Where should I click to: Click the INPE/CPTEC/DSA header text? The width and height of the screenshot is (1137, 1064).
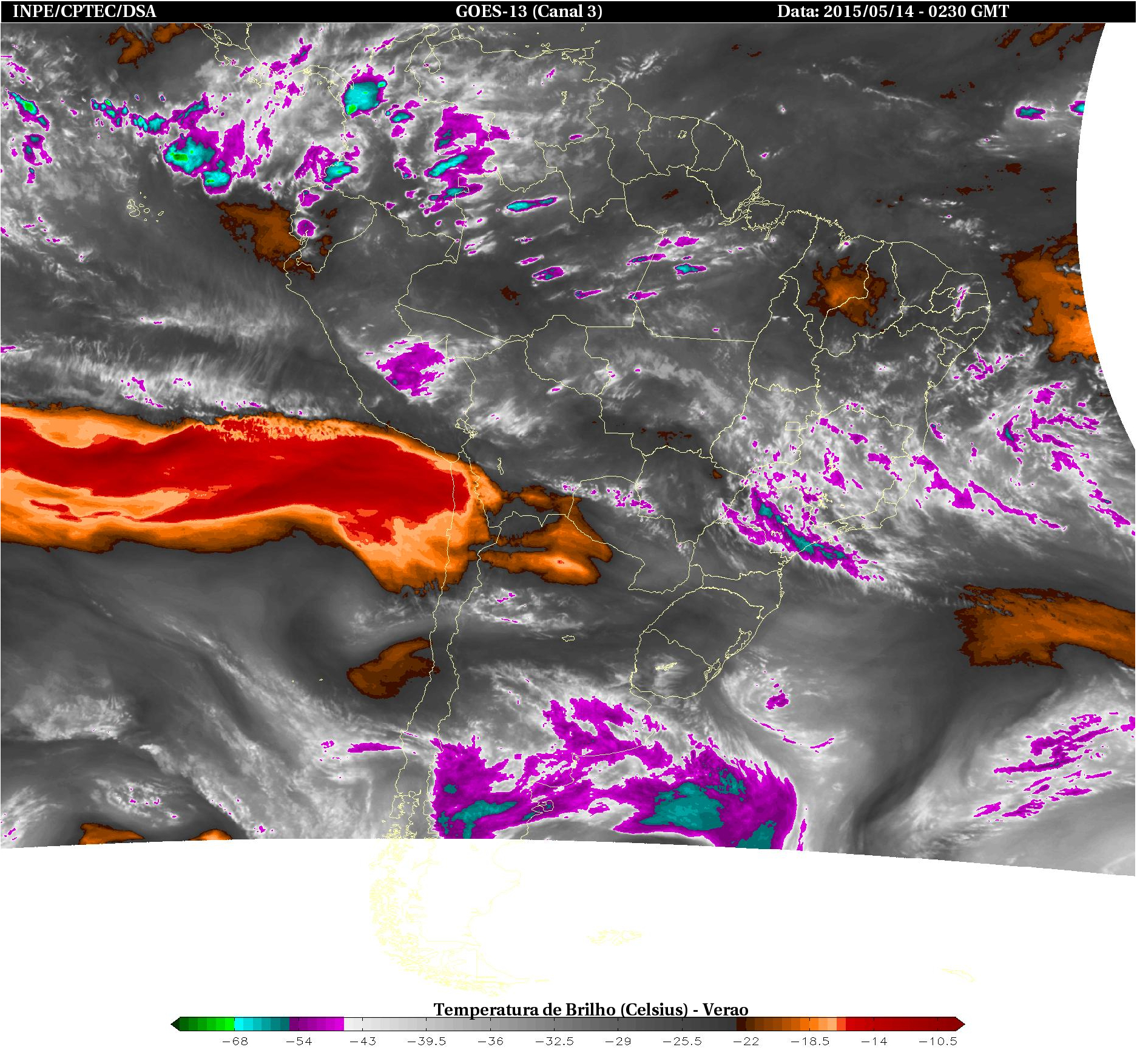pos(84,12)
